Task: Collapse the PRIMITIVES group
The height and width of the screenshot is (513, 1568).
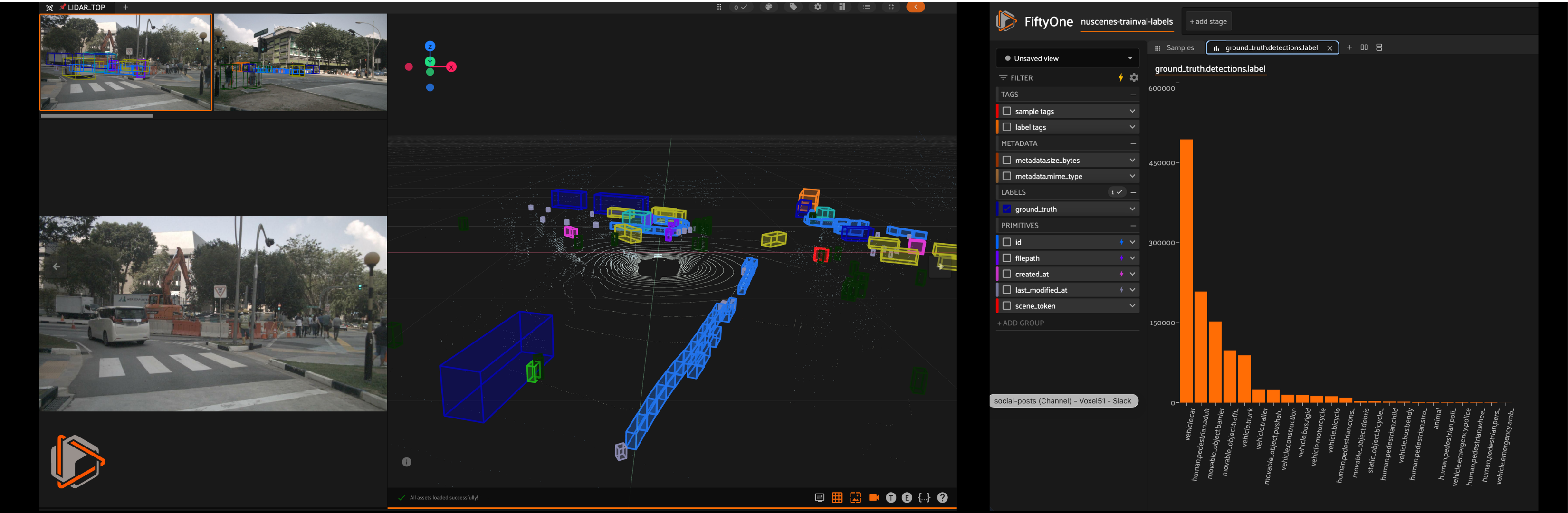Action: 1133,225
